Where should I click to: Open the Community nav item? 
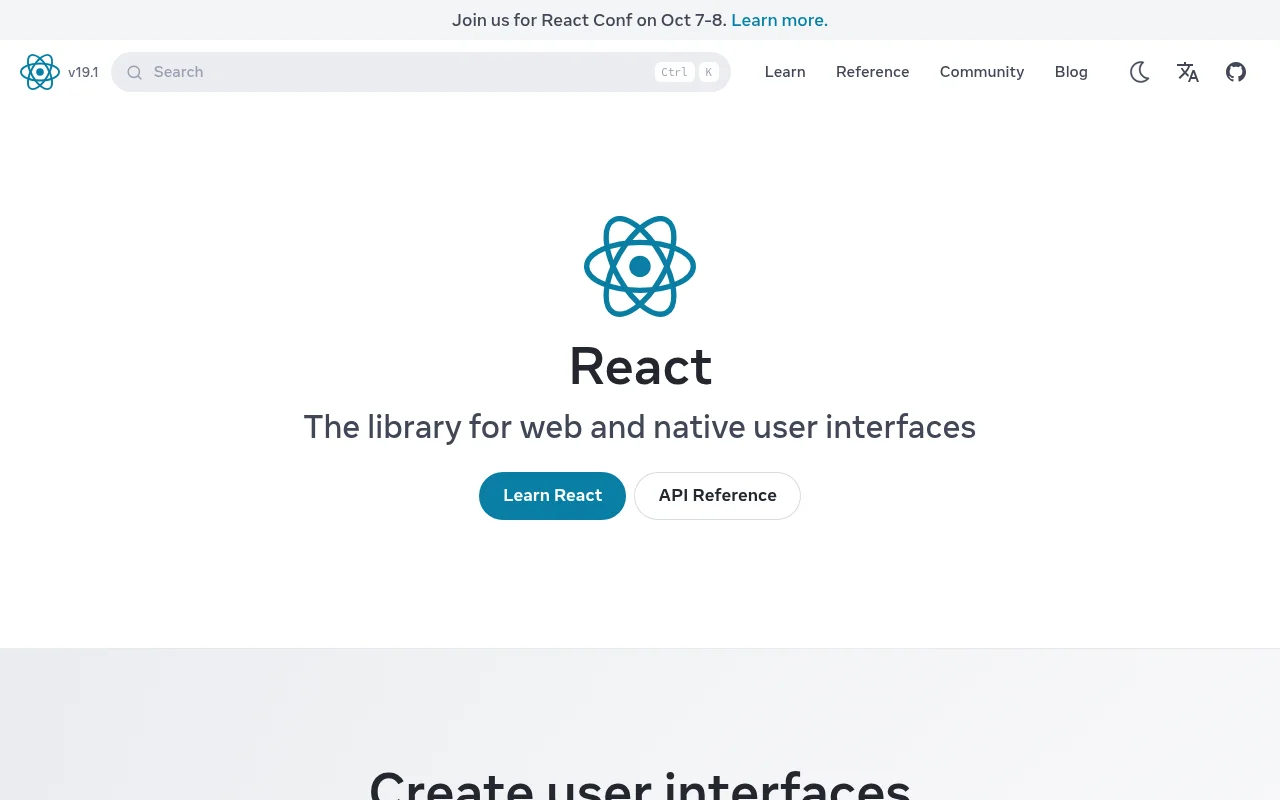click(981, 72)
